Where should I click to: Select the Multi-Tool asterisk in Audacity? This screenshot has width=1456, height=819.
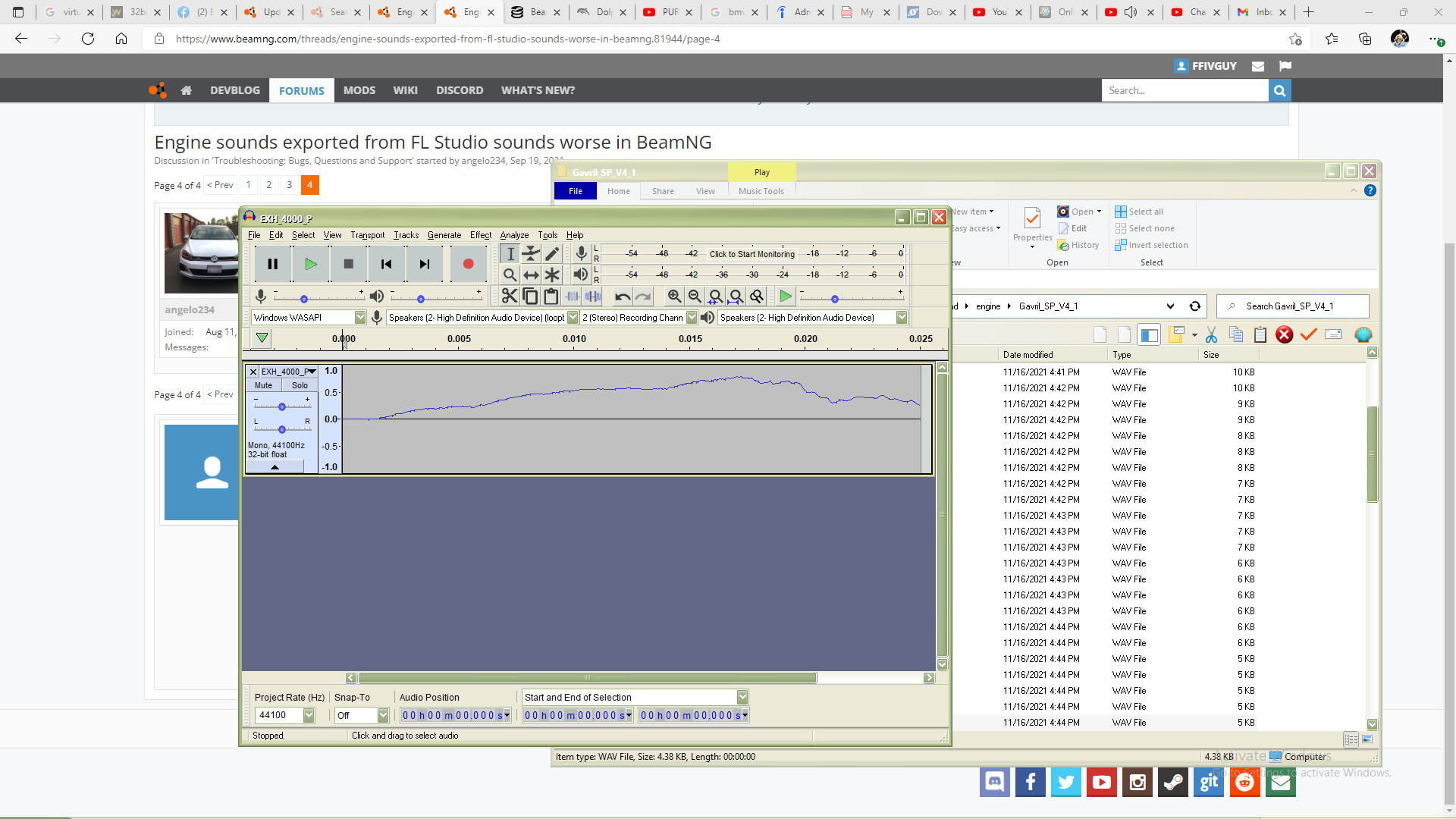(x=552, y=275)
